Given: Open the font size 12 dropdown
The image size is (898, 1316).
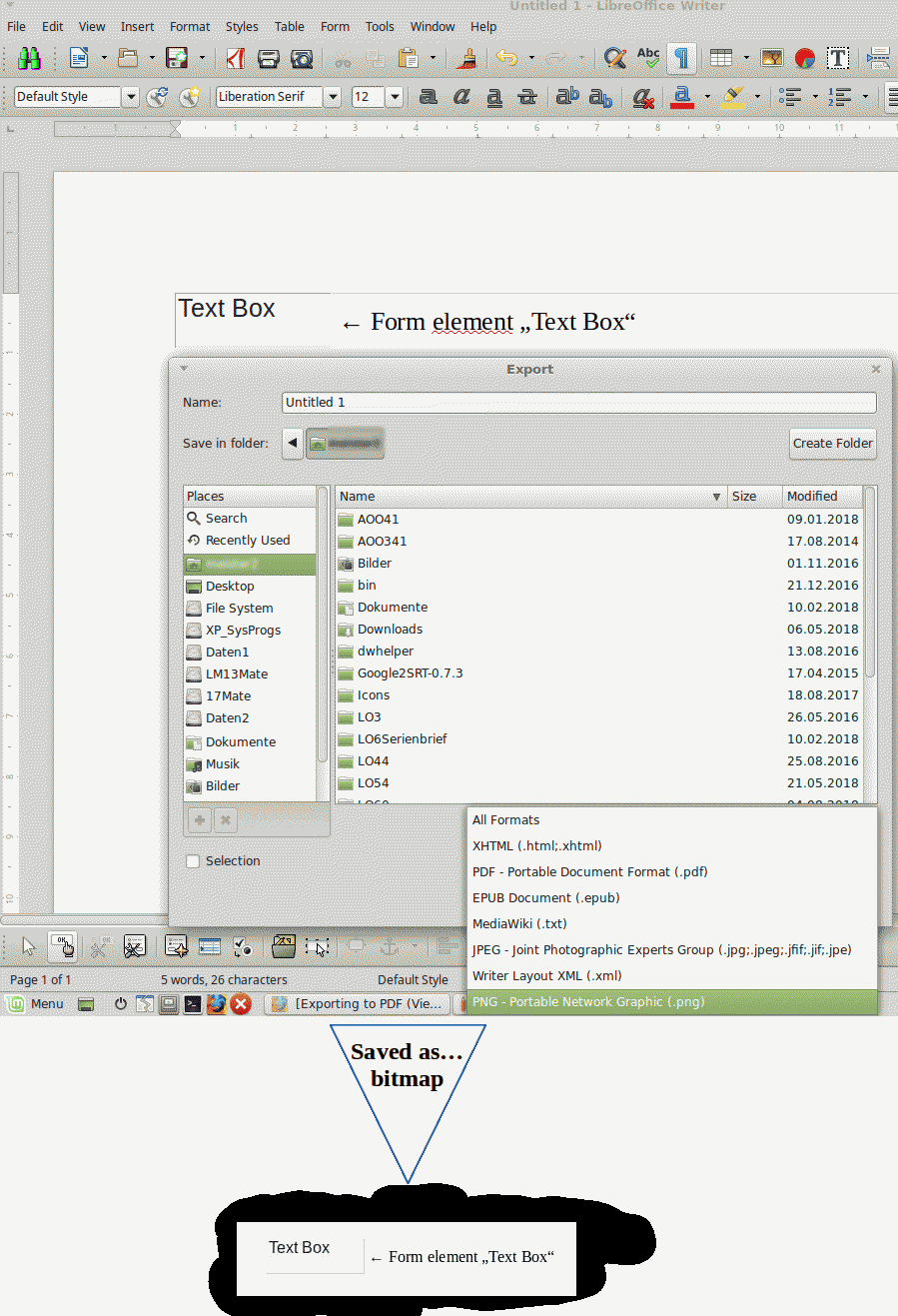Looking at the screenshot, I should point(395,97).
